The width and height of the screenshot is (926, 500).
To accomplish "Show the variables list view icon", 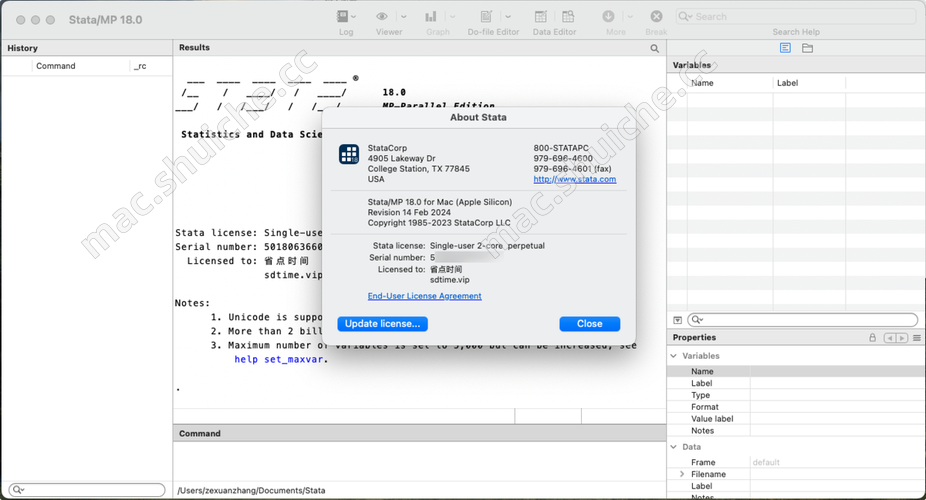I will (x=786, y=48).
